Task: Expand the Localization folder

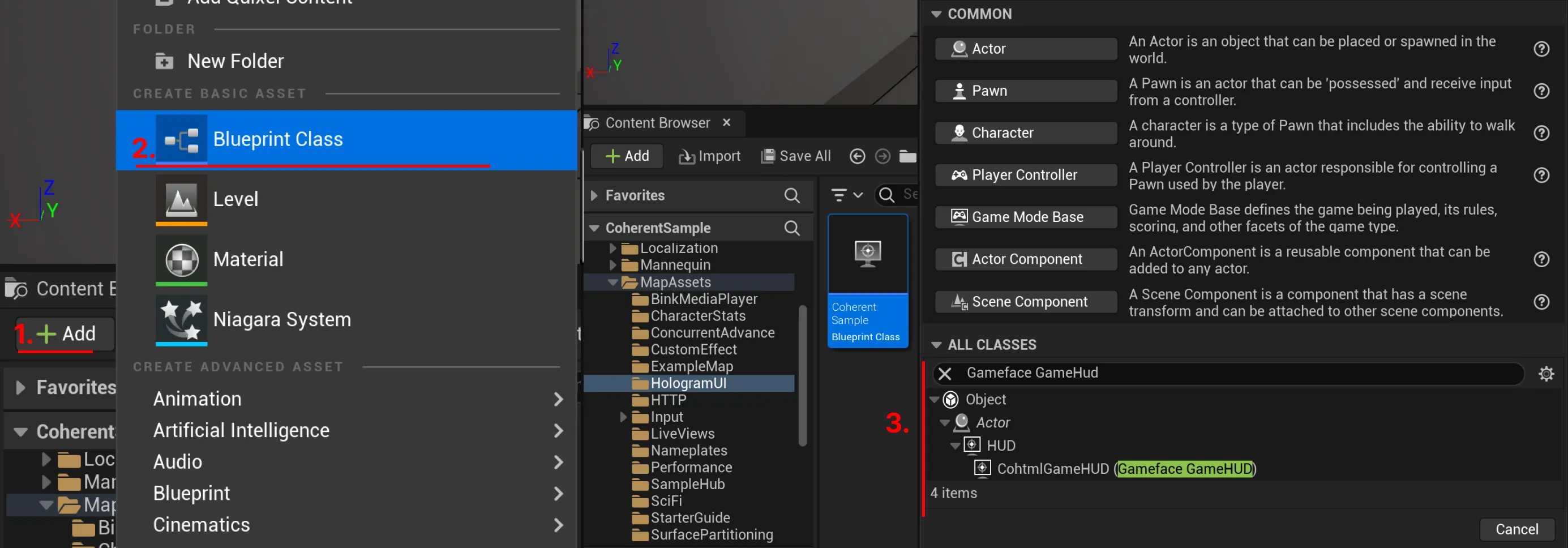Action: coord(613,249)
